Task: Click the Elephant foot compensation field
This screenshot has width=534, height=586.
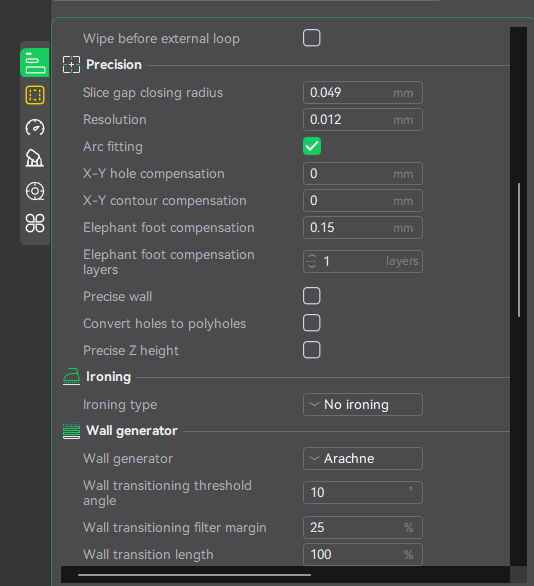Action: 363,228
